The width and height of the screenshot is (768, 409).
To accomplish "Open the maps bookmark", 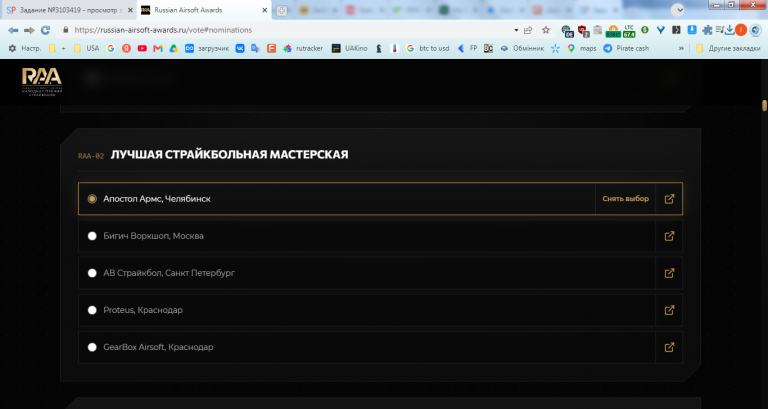I will [x=582, y=48].
